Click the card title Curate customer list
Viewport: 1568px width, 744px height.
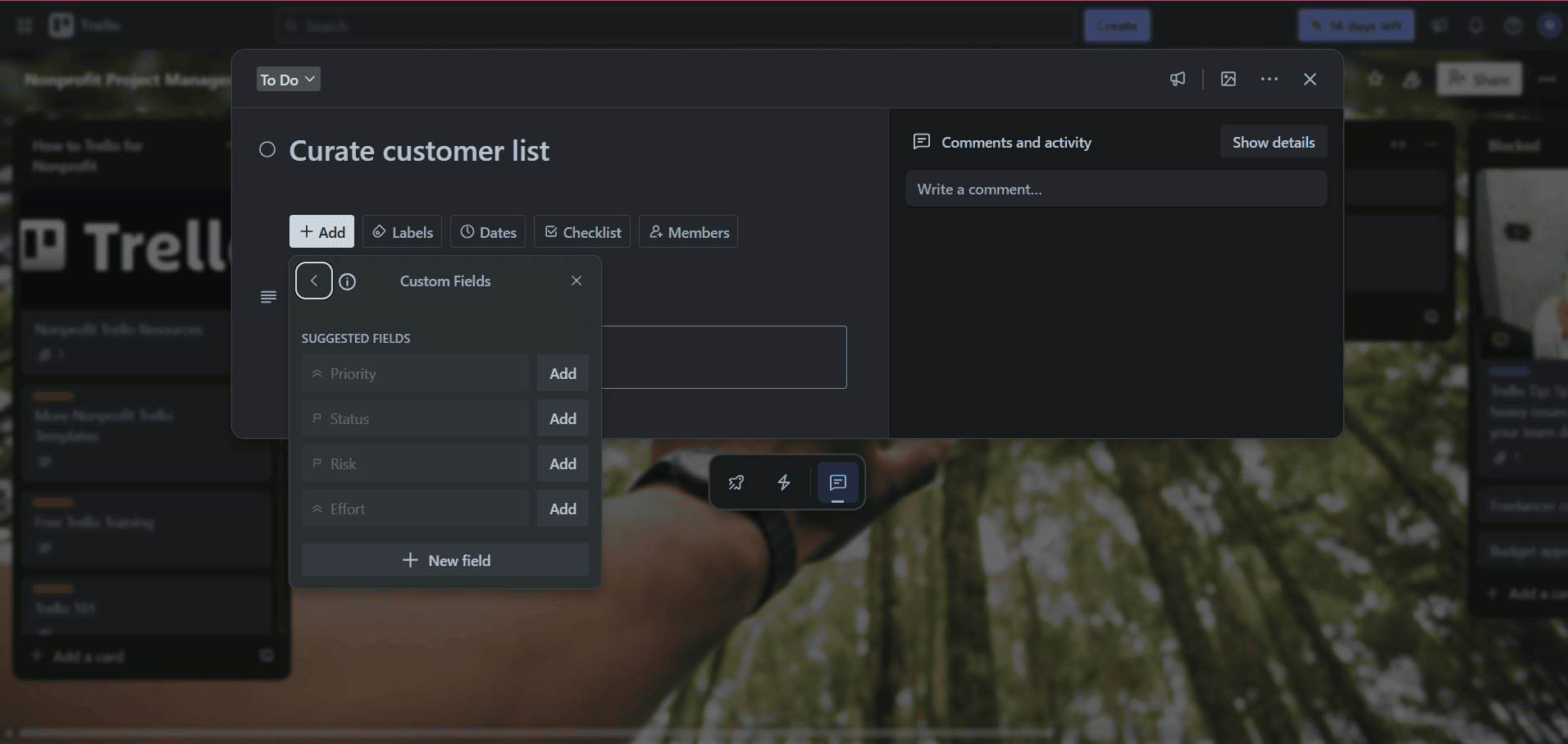point(419,151)
